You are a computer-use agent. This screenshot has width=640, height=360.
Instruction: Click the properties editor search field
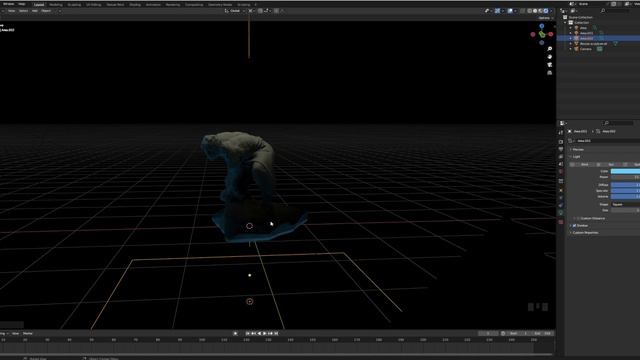click(618, 123)
